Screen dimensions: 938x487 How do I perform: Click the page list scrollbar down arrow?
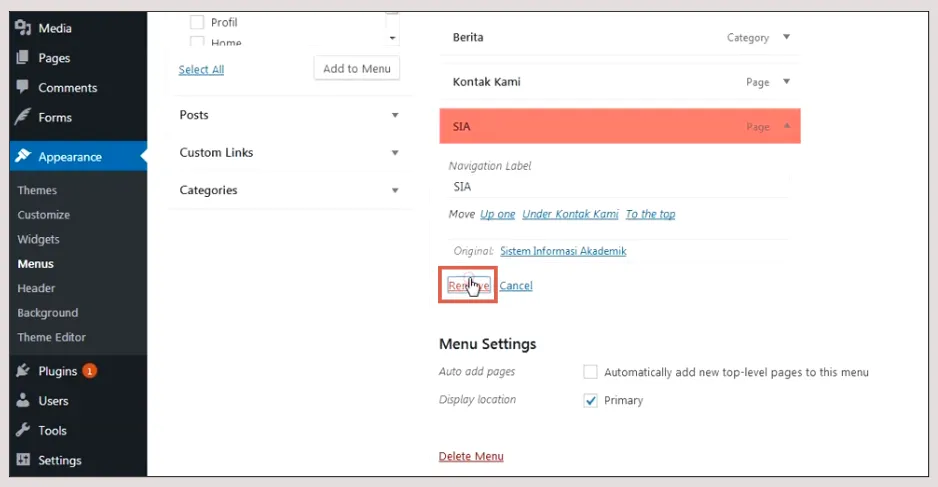(392, 38)
